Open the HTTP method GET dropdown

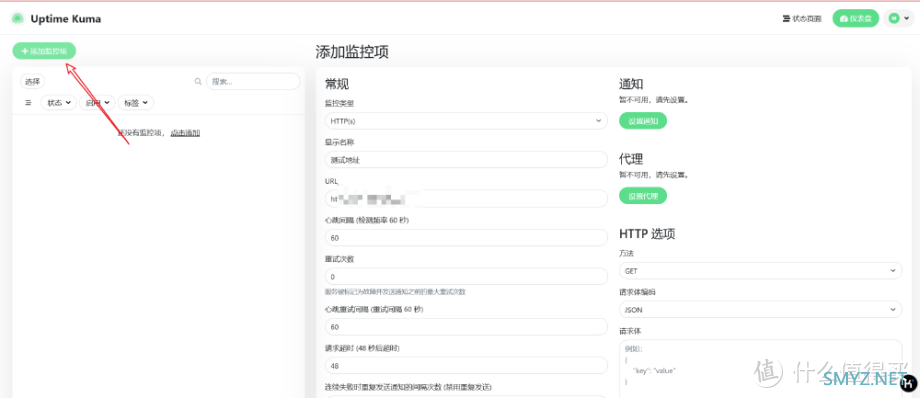(x=760, y=271)
